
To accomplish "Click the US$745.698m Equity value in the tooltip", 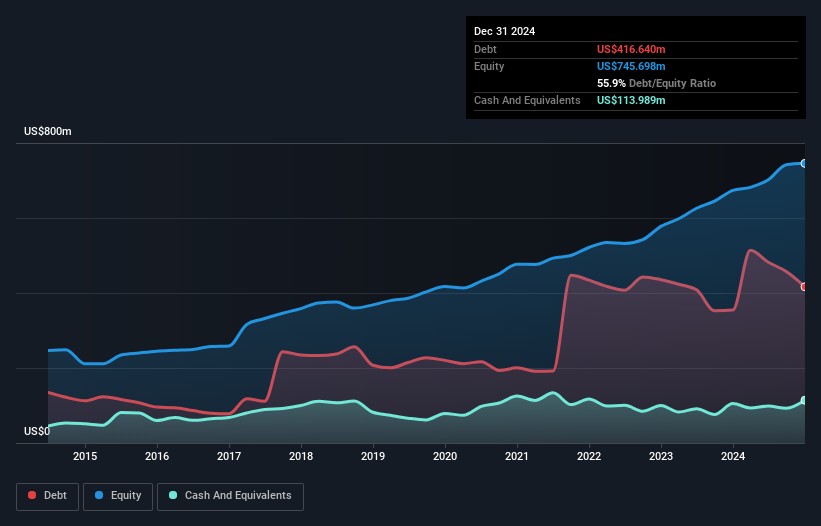I will point(631,66).
